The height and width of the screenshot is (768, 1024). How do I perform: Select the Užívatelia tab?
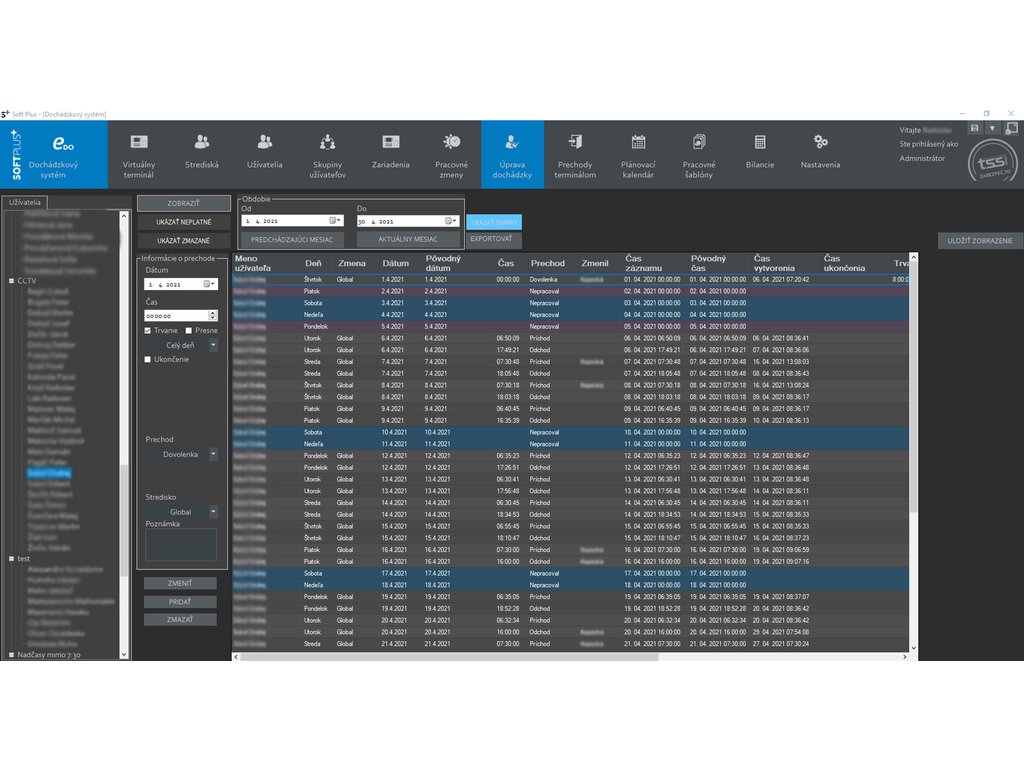pos(27,202)
